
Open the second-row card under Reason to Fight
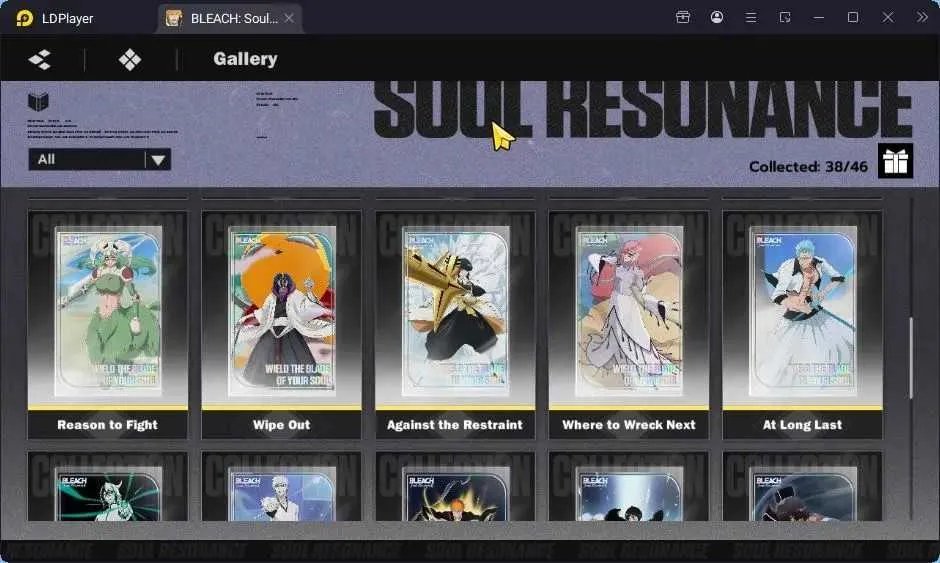(108, 487)
